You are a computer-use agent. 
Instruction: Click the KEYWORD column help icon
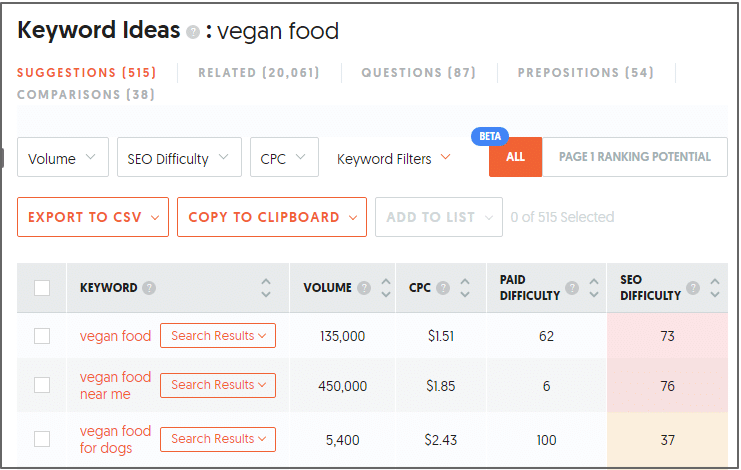click(x=149, y=288)
